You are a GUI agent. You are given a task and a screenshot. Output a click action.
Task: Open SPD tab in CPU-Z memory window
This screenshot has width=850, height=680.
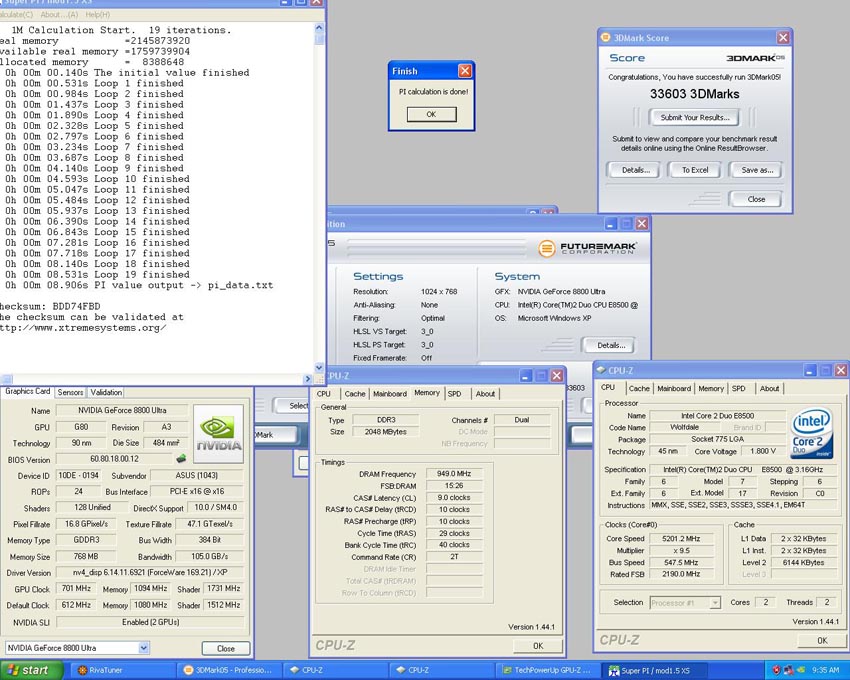click(454, 394)
